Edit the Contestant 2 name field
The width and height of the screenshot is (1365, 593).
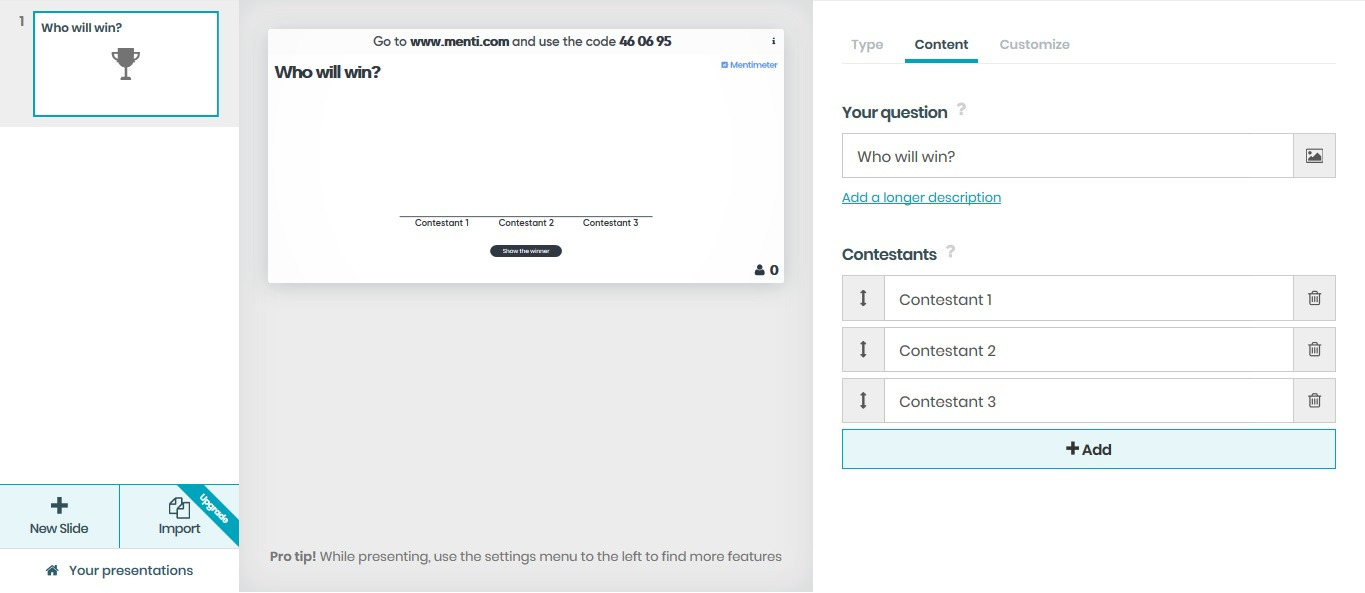click(x=1089, y=350)
